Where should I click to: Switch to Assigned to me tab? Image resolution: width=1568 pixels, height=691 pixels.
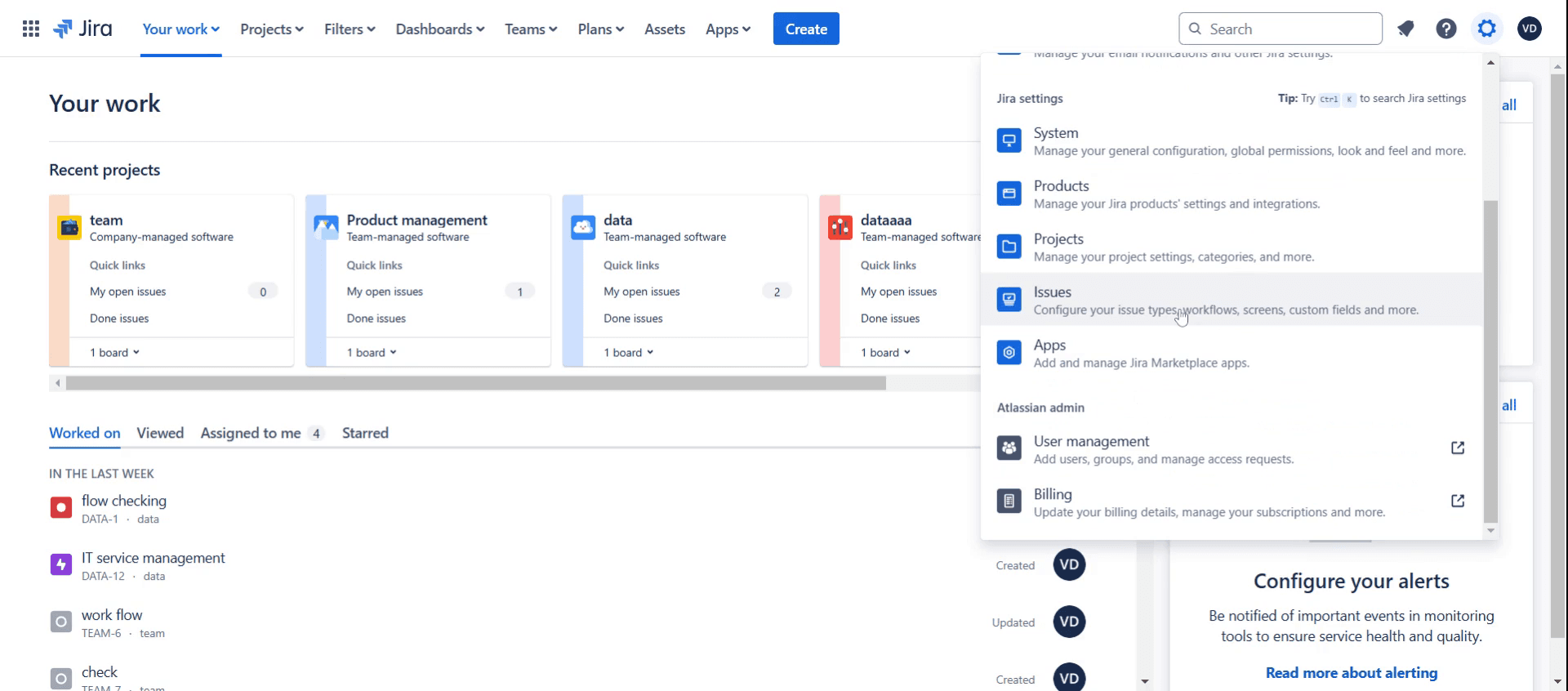tap(262, 433)
